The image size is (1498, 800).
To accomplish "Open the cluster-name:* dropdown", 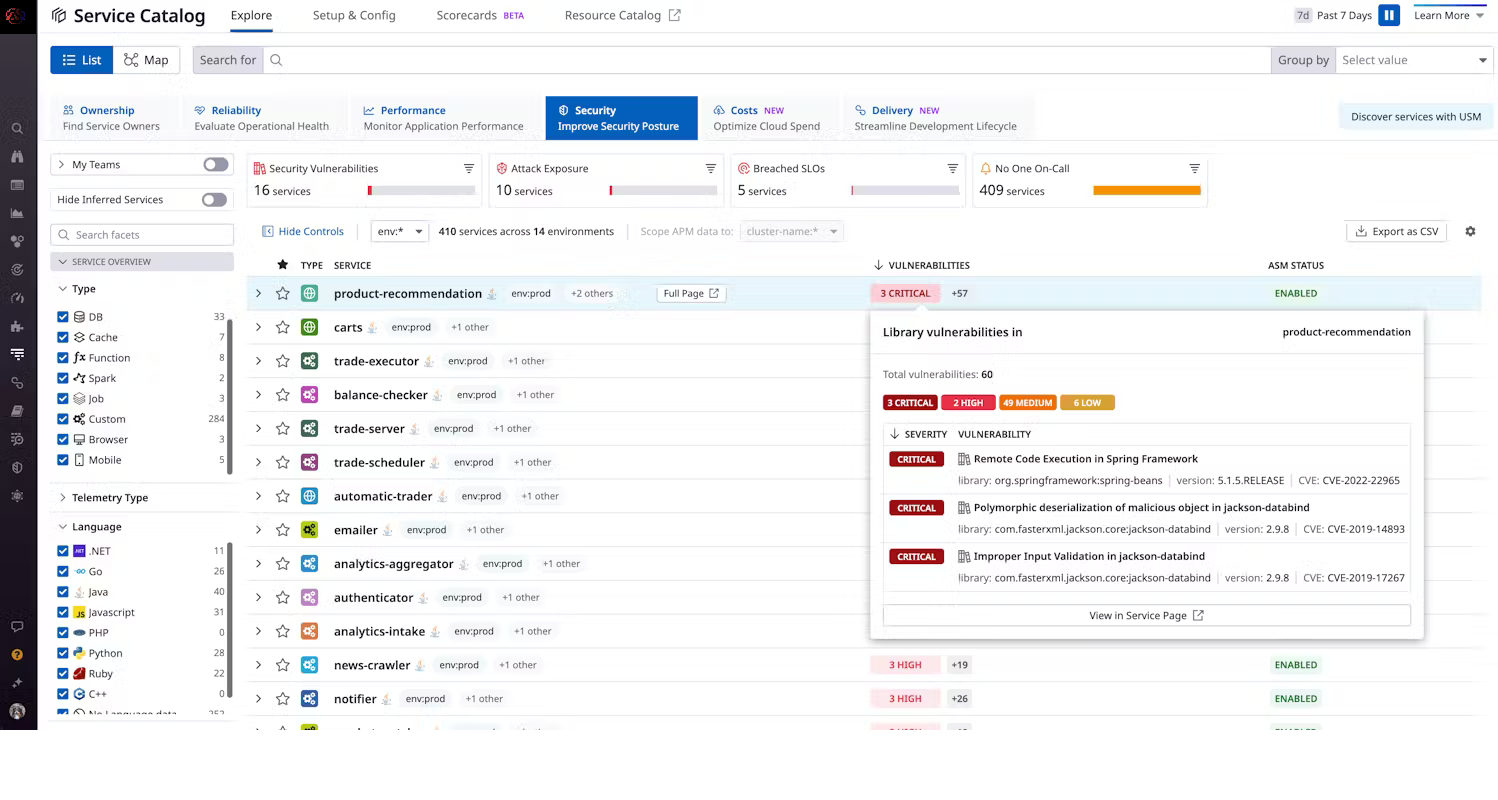I will pyautogui.click(x=791, y=231).
